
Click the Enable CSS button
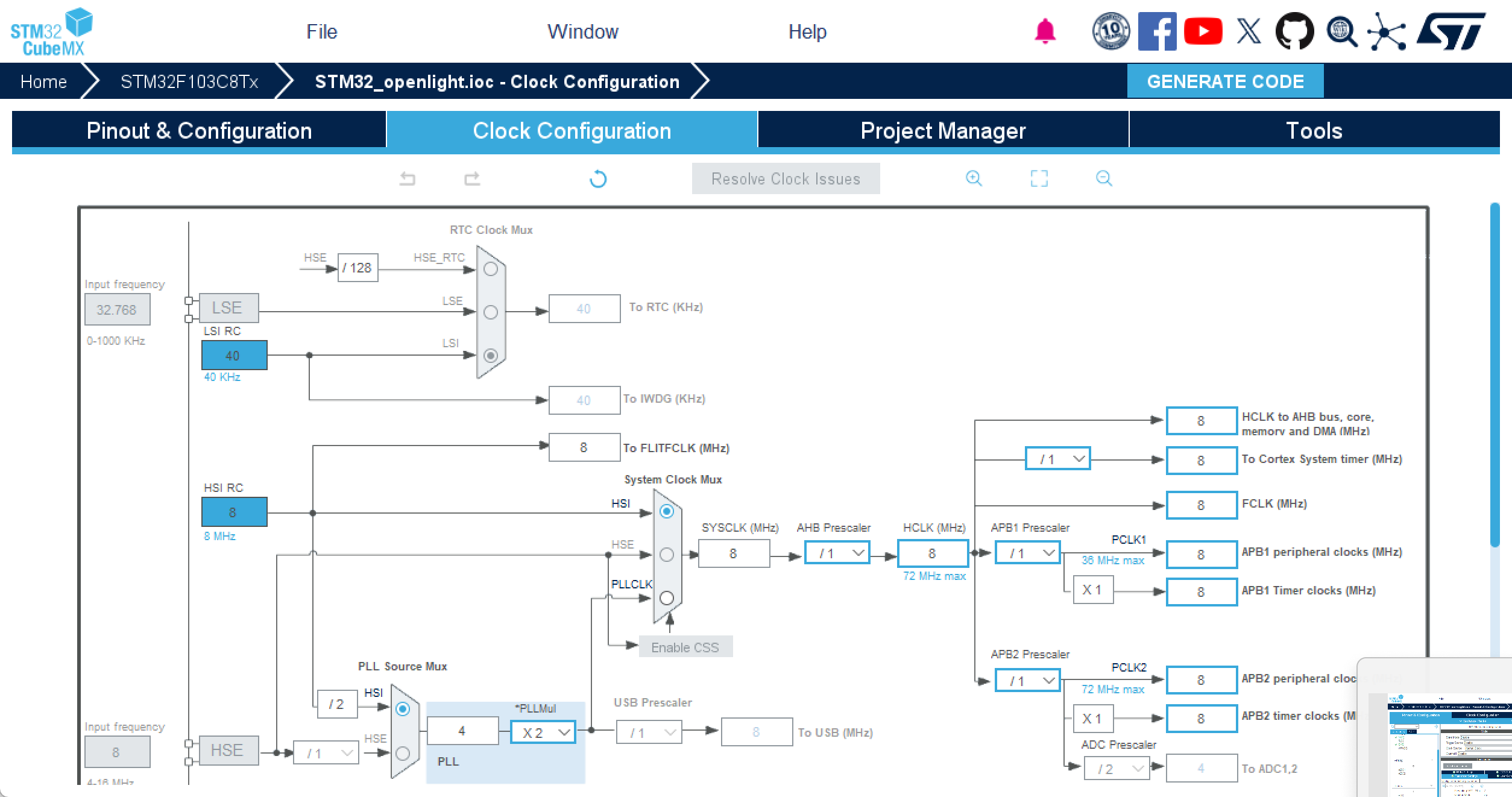[685, 647]
